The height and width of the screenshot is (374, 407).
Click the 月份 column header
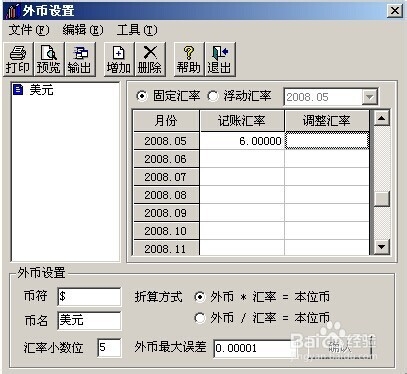(x=166, y=121)
